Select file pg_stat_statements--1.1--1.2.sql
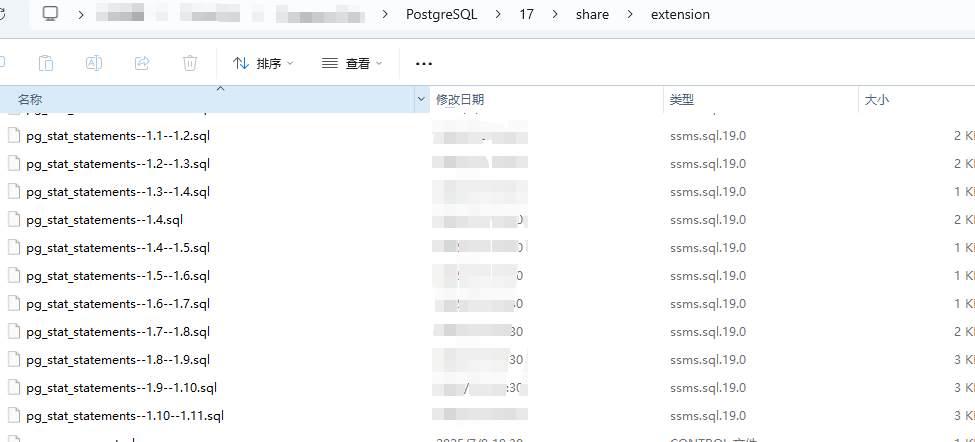The image size is (975, 442). click(118, 136)
